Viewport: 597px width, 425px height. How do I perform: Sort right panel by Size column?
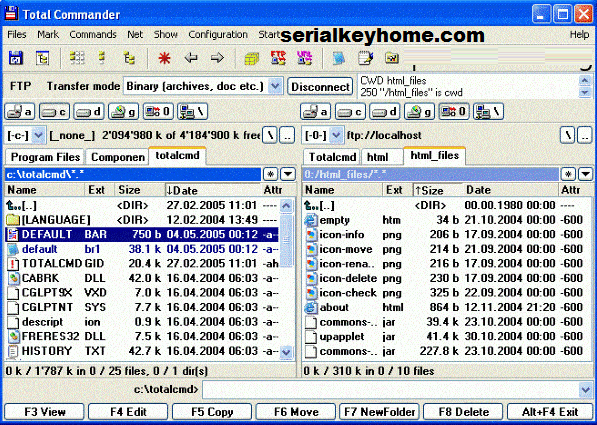[437, 190]
